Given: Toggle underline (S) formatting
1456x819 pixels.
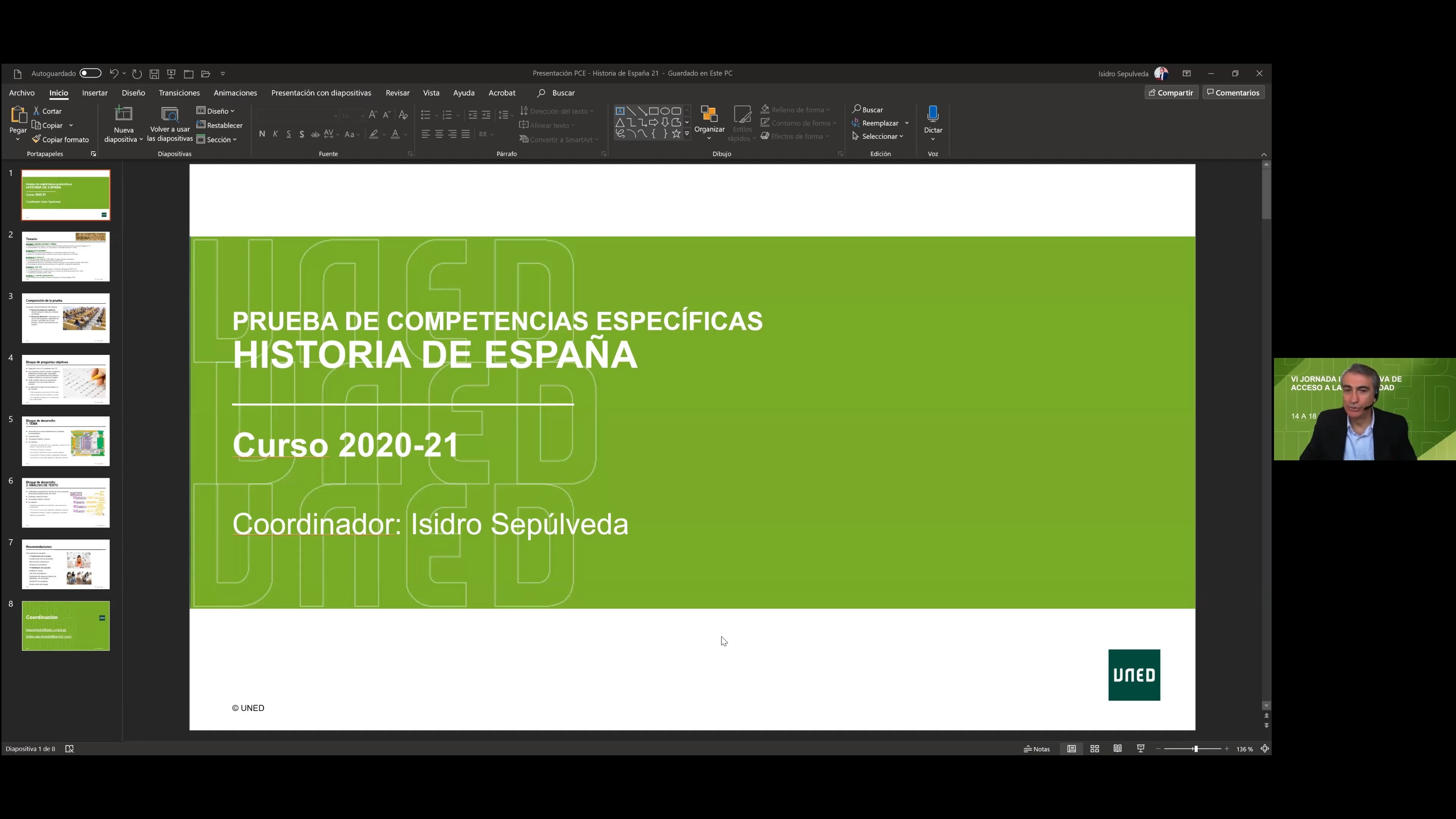Looking at the screenshot, I should (289, 134).
